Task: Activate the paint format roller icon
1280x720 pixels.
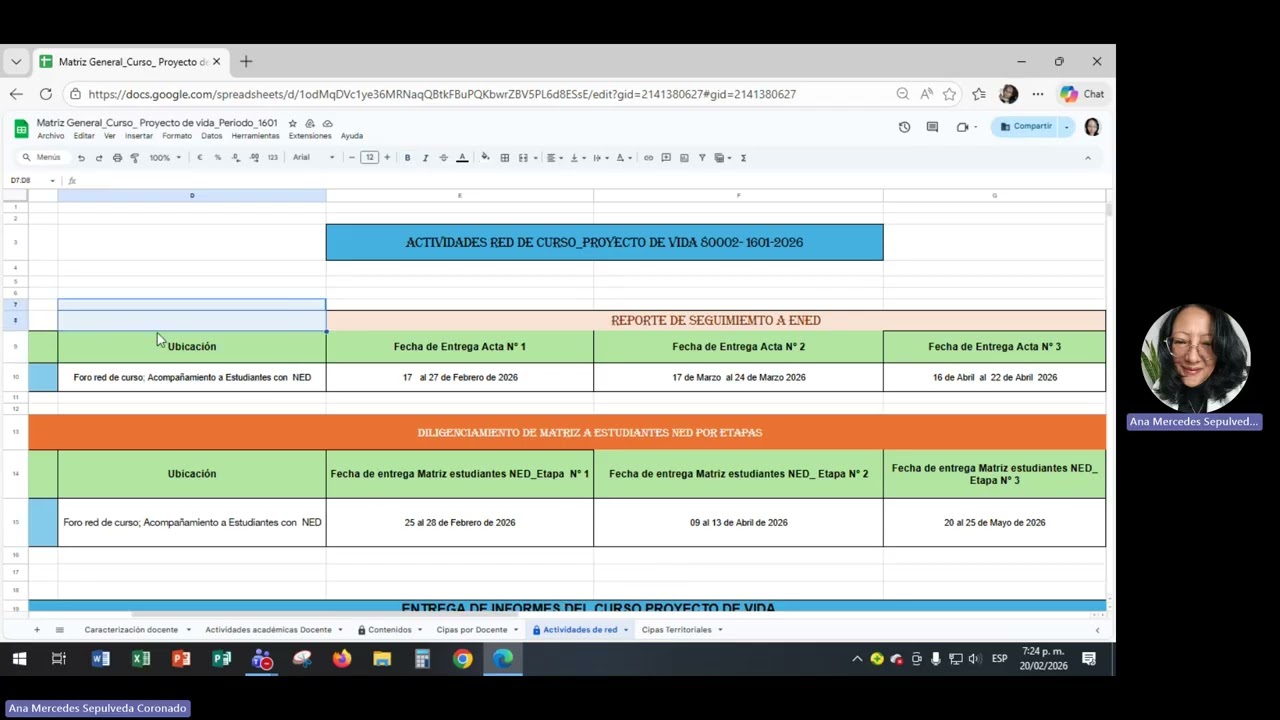Action: coord(135,158)
